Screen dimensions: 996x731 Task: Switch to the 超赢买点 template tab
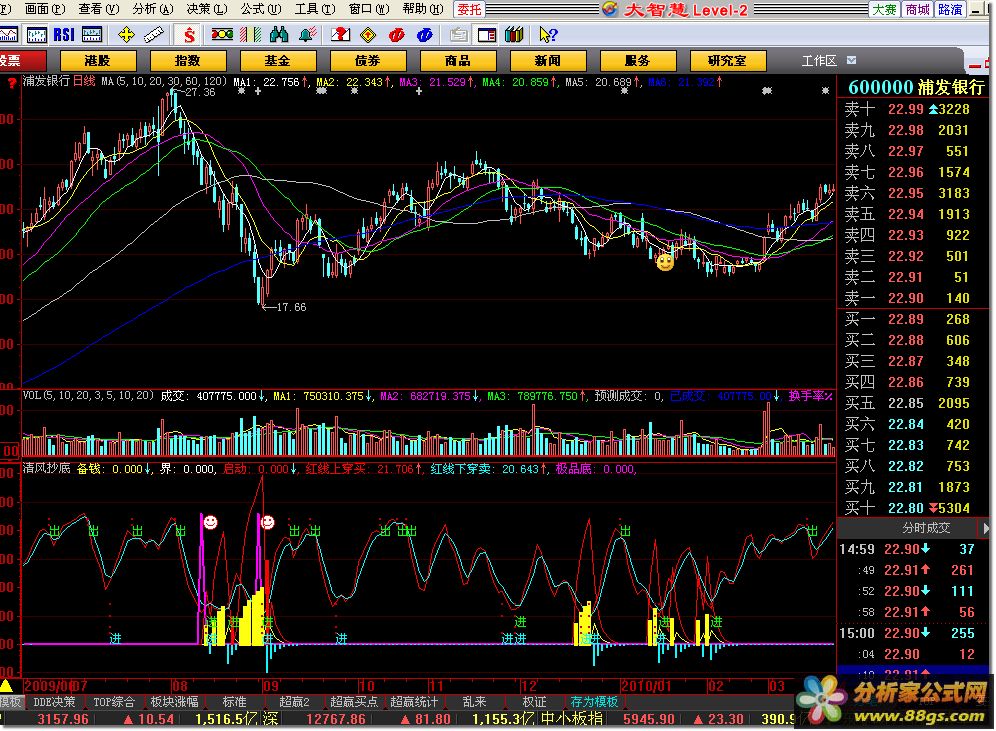354,702
